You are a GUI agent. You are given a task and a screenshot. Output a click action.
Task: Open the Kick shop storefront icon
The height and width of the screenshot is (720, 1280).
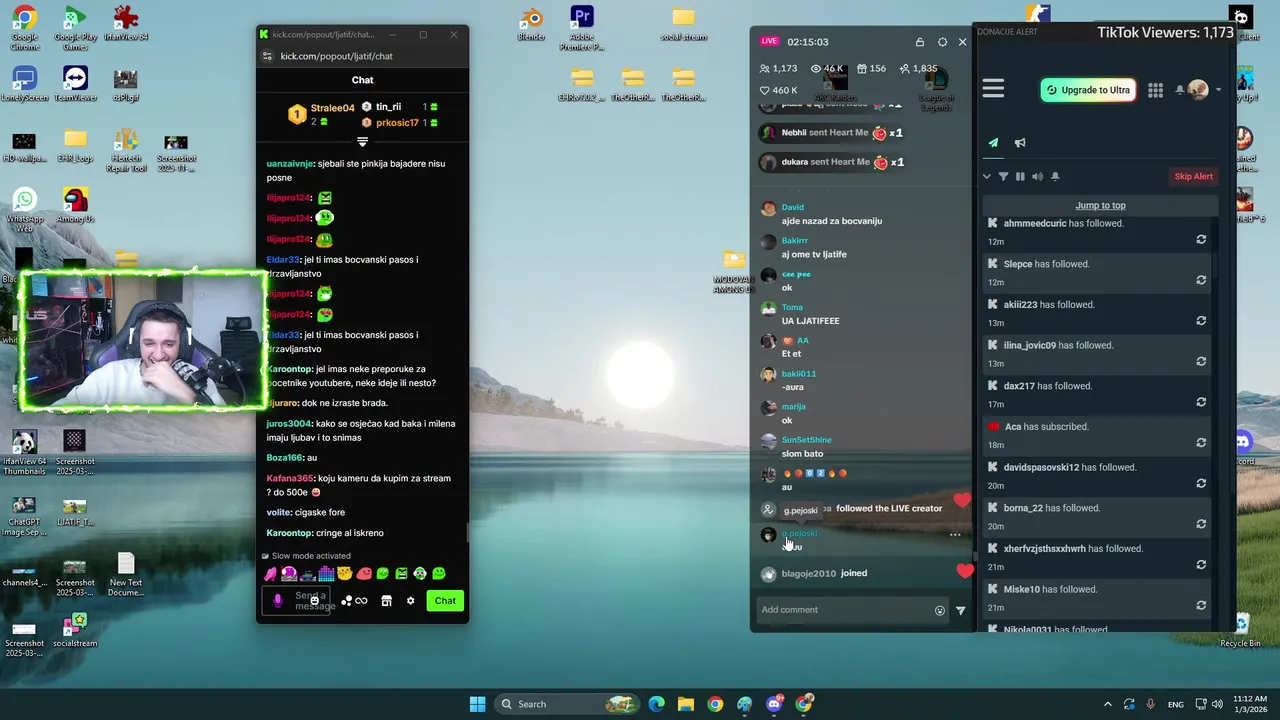tap(386, 601)
